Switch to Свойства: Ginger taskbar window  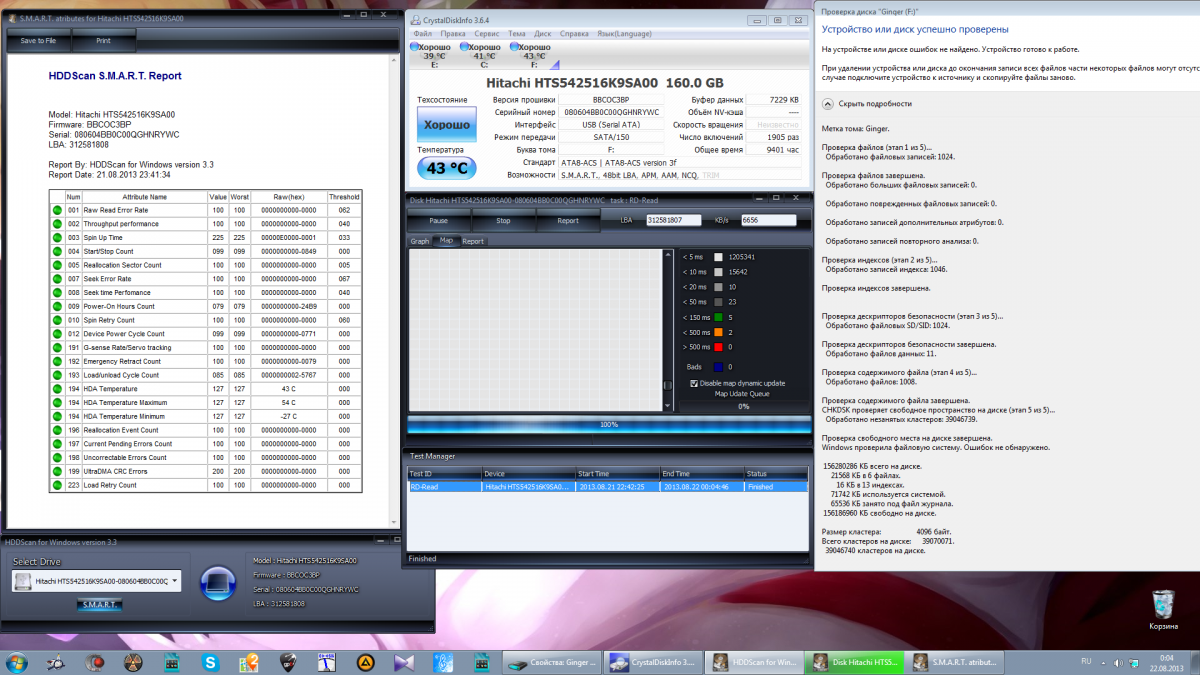tap(552, 662)
